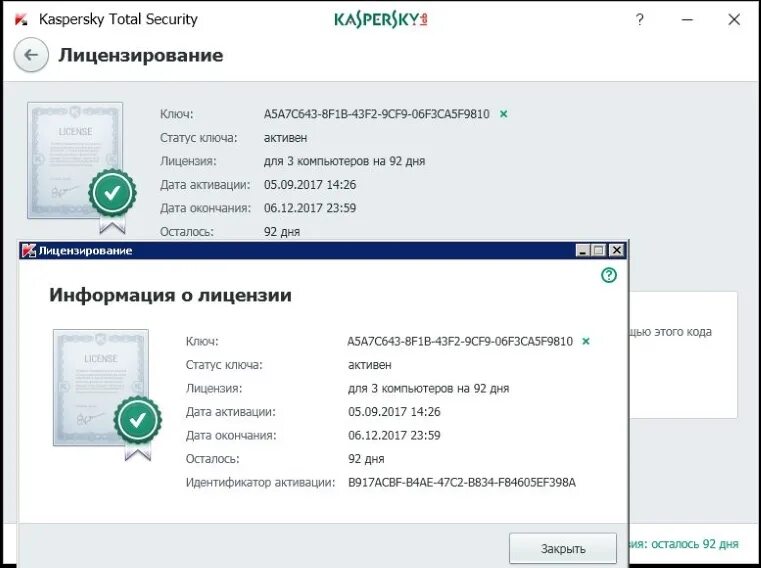Maximize the Лицензирование dialog

click(x=599, y=251)
